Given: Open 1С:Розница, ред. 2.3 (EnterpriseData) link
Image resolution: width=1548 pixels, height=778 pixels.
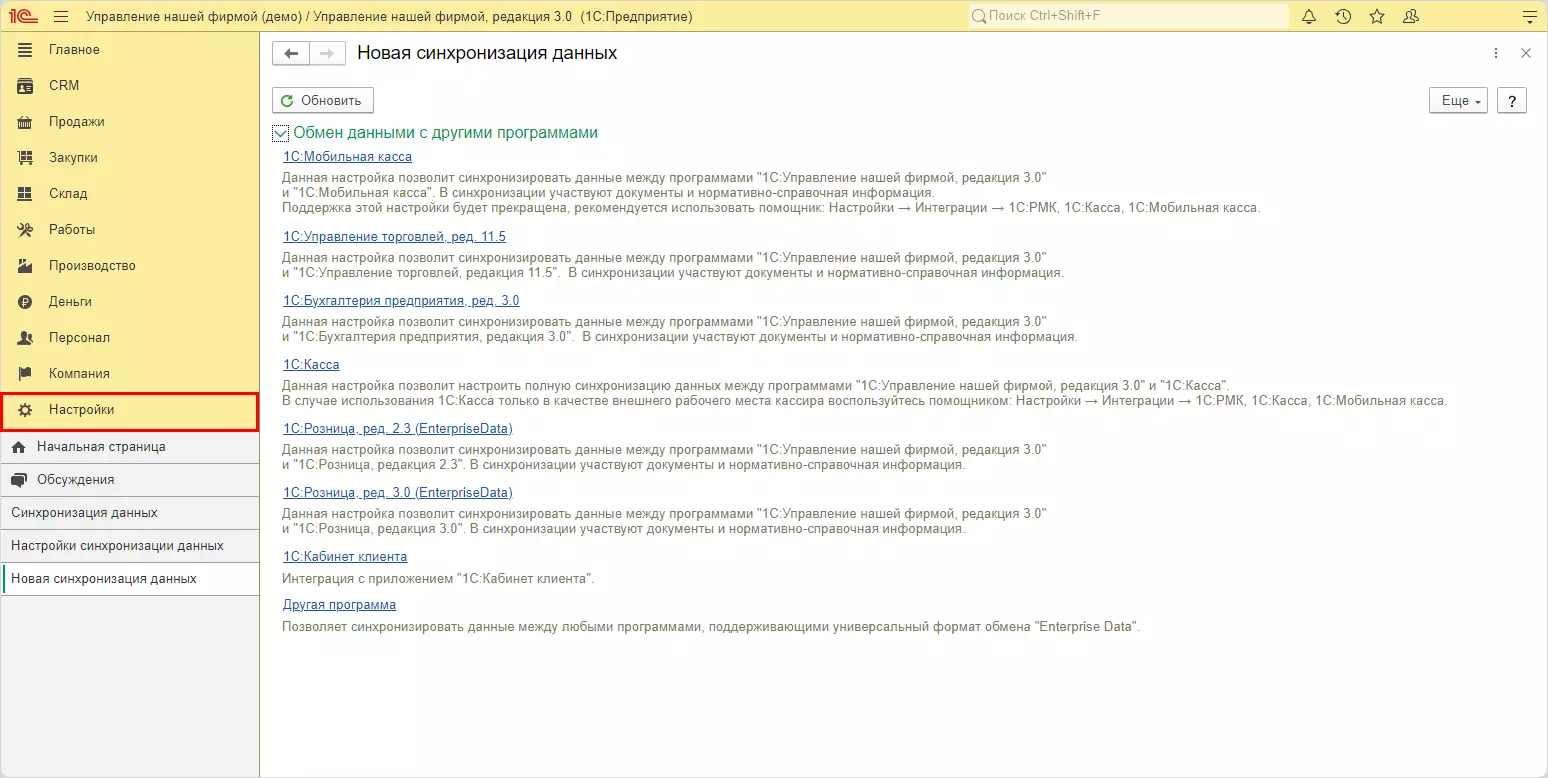Looking at the screenshot, I should (x=397, y=429).
